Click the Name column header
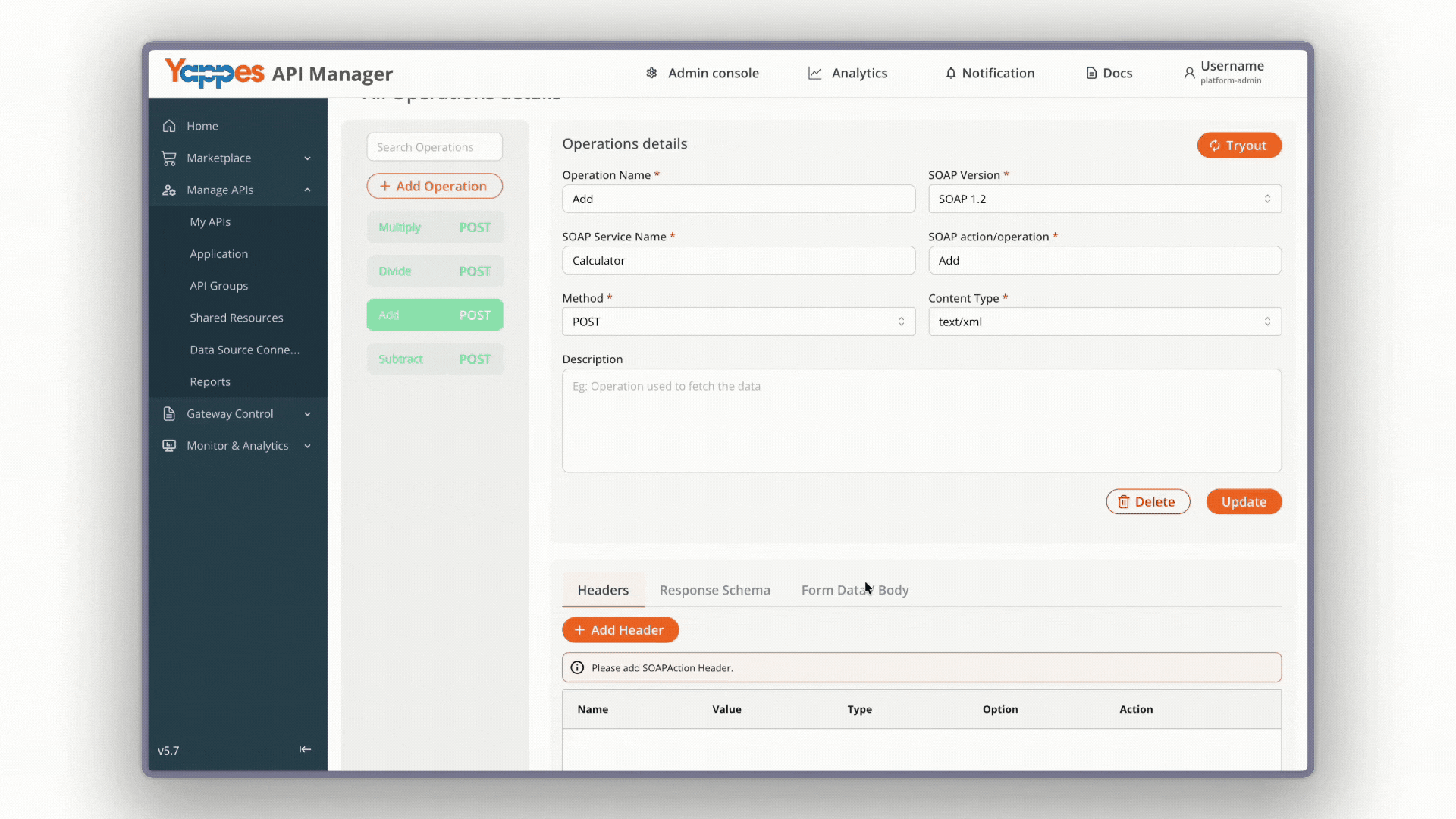 (x=592, y=709)
